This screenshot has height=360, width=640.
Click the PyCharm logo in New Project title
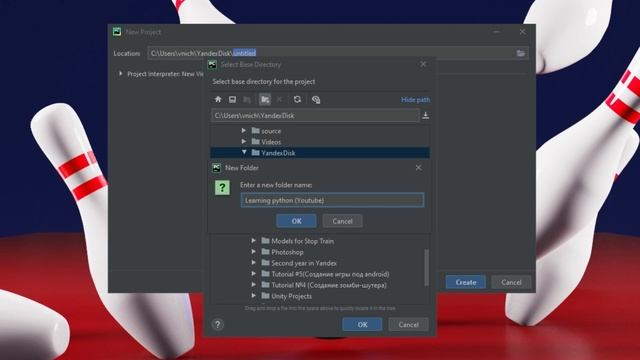click(x=117, y=32)
